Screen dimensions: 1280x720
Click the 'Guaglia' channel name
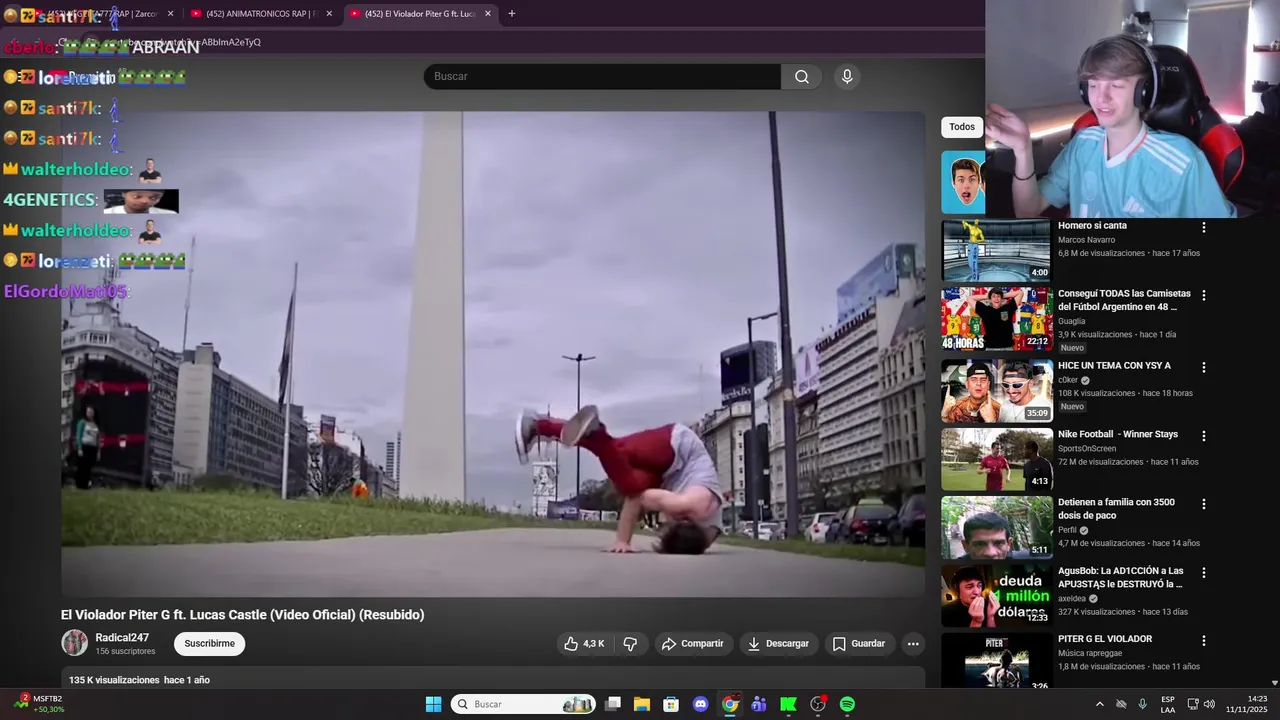tap(1071, 321)
